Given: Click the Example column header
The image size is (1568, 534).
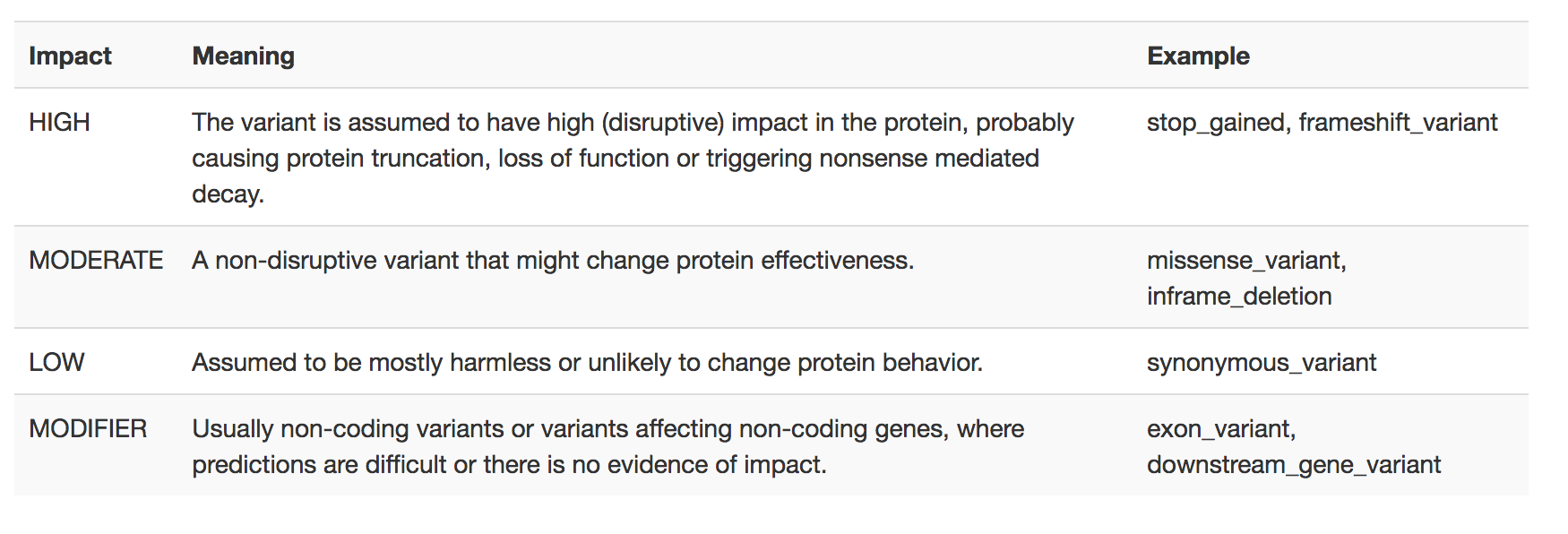Looking at the screenshot, I should [1198, 56].
